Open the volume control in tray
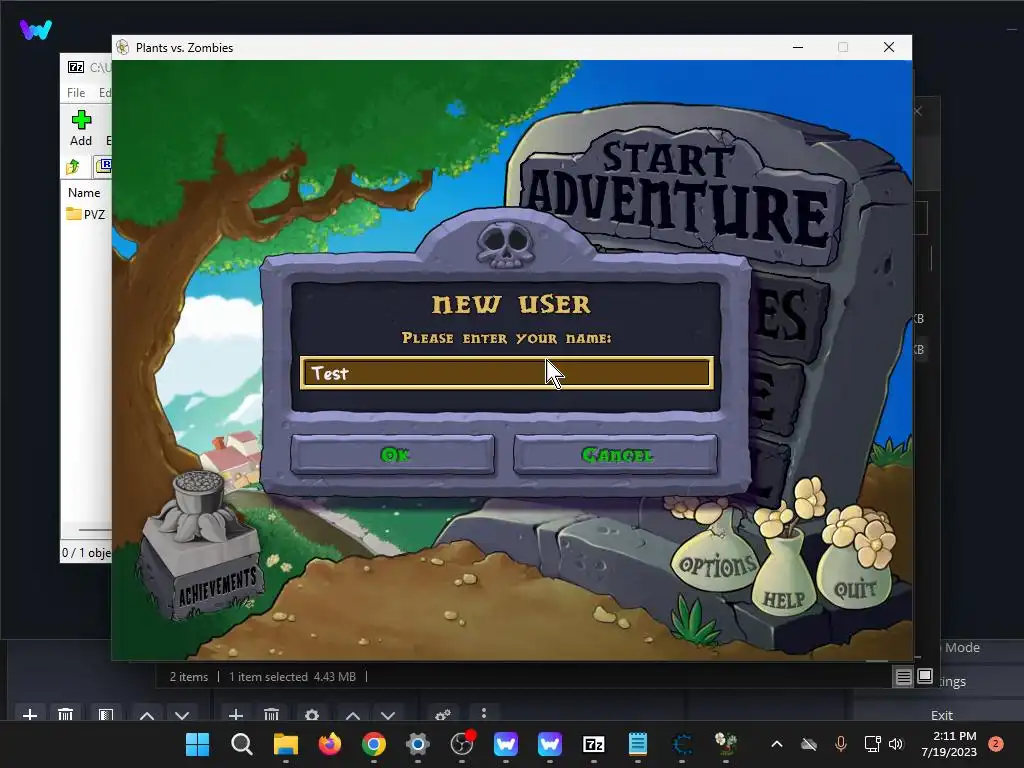 click(896, 744)
